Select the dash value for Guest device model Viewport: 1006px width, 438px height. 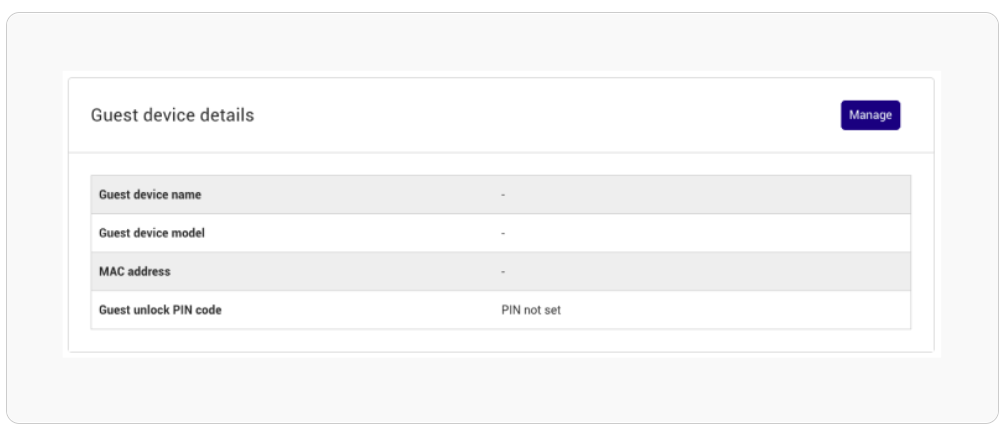503,233
